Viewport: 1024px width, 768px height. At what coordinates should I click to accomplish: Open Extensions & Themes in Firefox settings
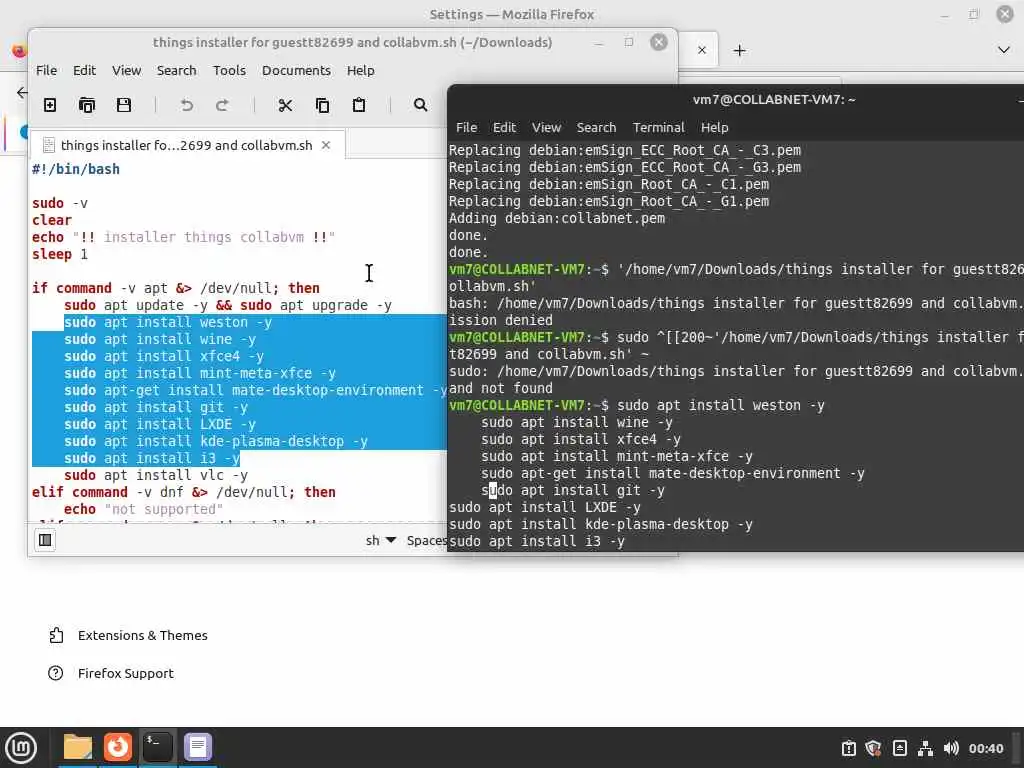pos(128,635)
